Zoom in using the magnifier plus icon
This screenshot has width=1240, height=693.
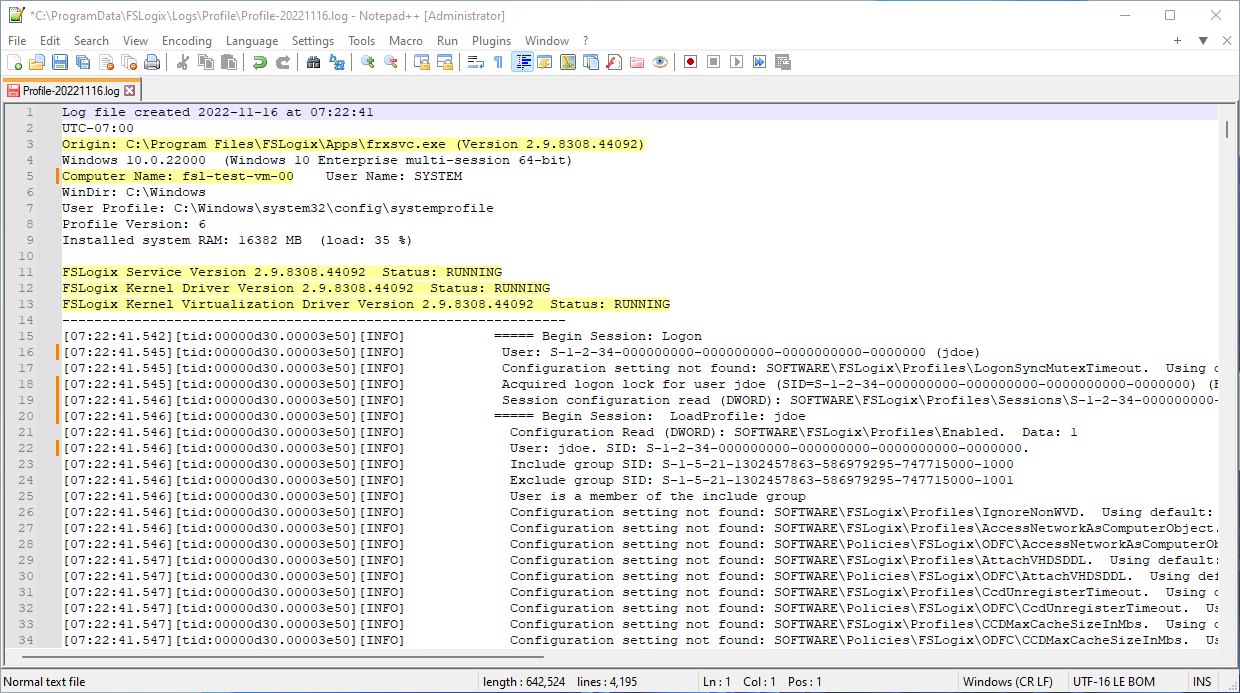368,62
